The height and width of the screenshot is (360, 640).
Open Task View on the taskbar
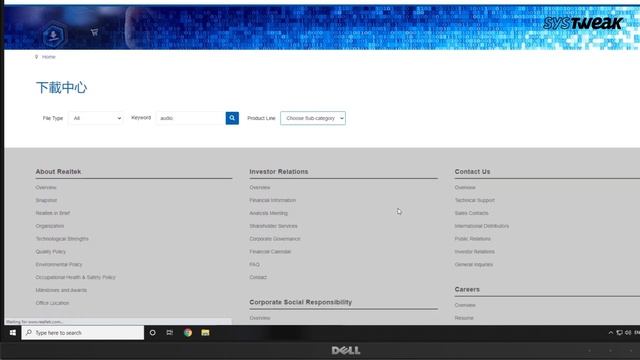[x=170, y=333]
